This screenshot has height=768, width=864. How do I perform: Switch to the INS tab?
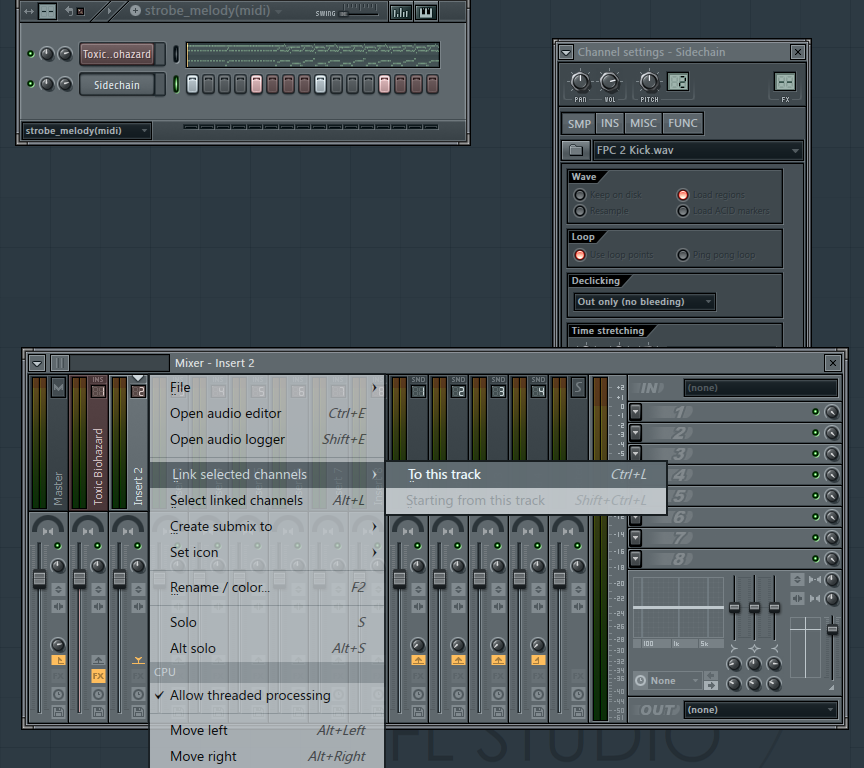tap(609, 123)
